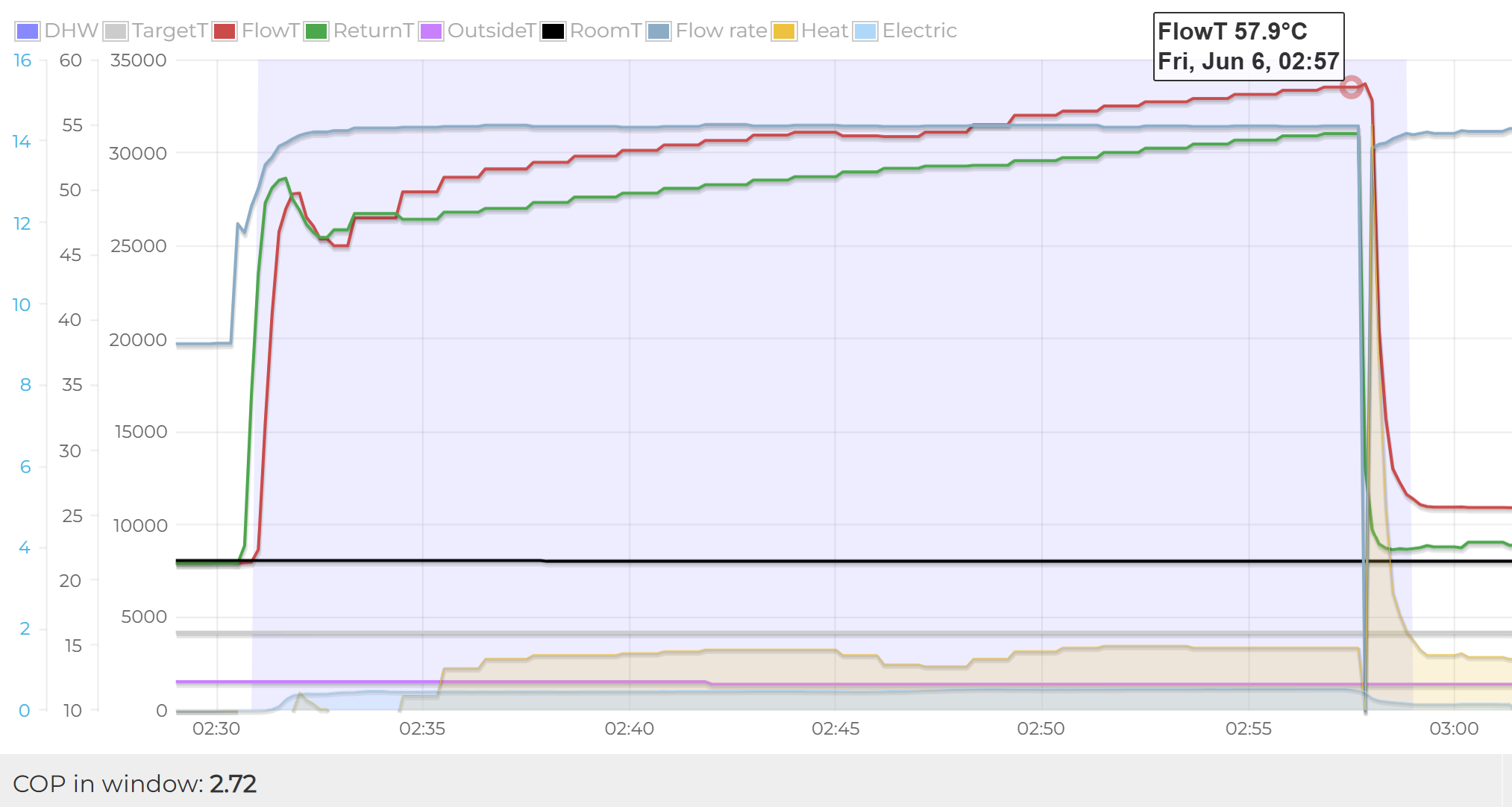Toggle the Electric series label
Viewport: 1512px width, 807px height.
pos(919,31)
